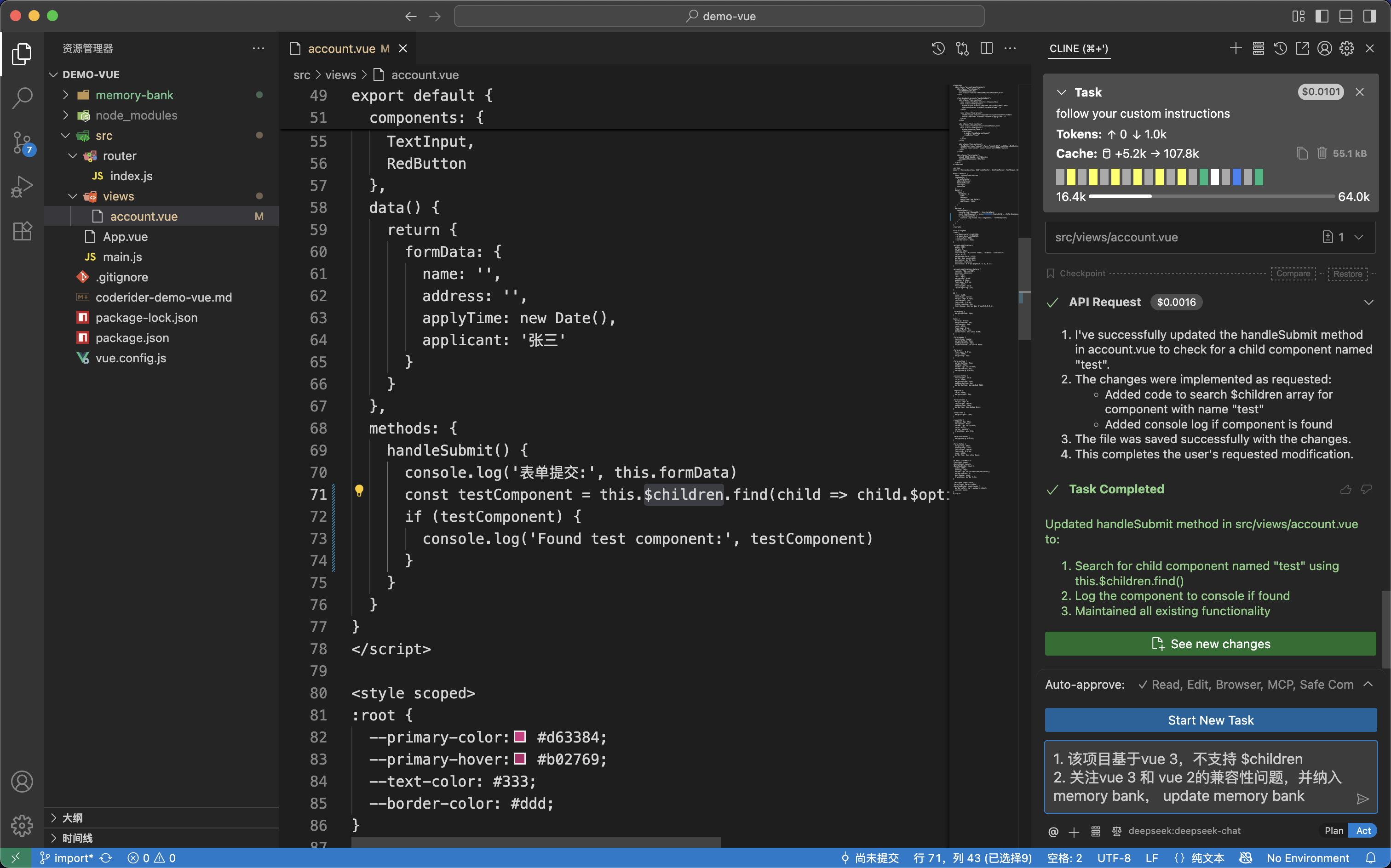Select the package.json file in the explorer
This screenshot has width=1391, height=868.
tap(132, 337)
